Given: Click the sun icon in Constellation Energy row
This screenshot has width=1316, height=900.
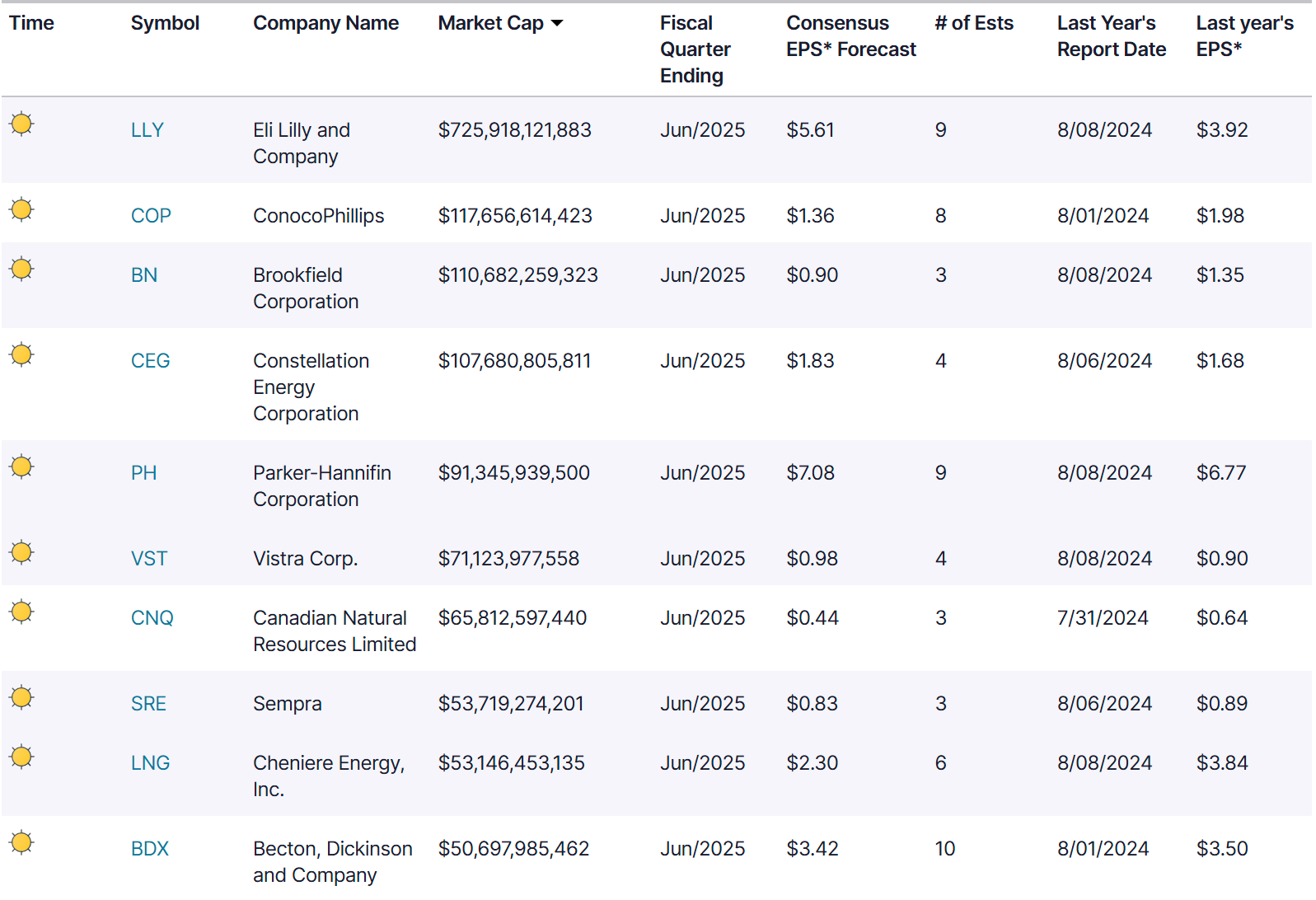Looking at the screenshot, I should [x=22, y=355].
